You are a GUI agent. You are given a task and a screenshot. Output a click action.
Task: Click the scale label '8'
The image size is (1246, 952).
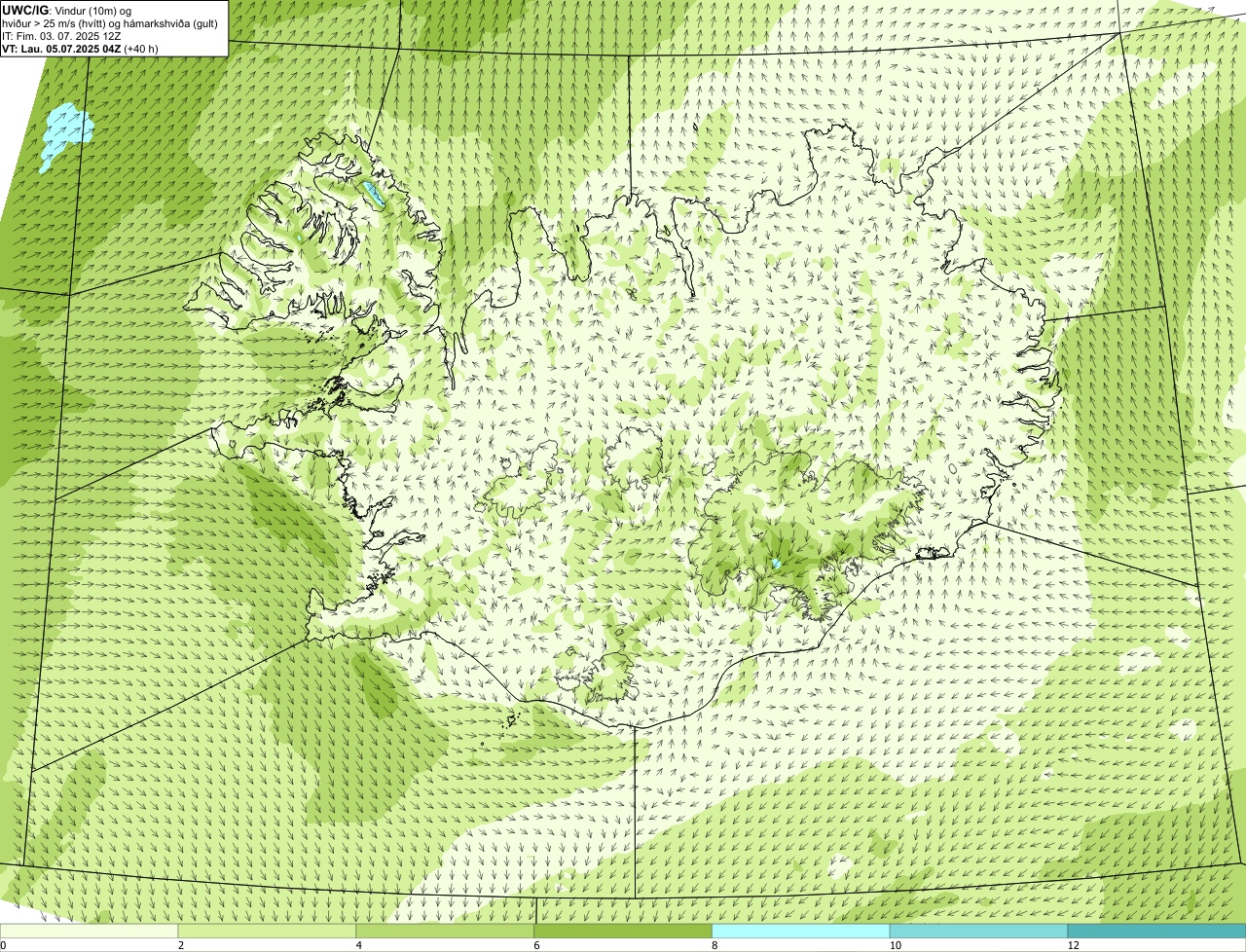(x=715, y=945)
